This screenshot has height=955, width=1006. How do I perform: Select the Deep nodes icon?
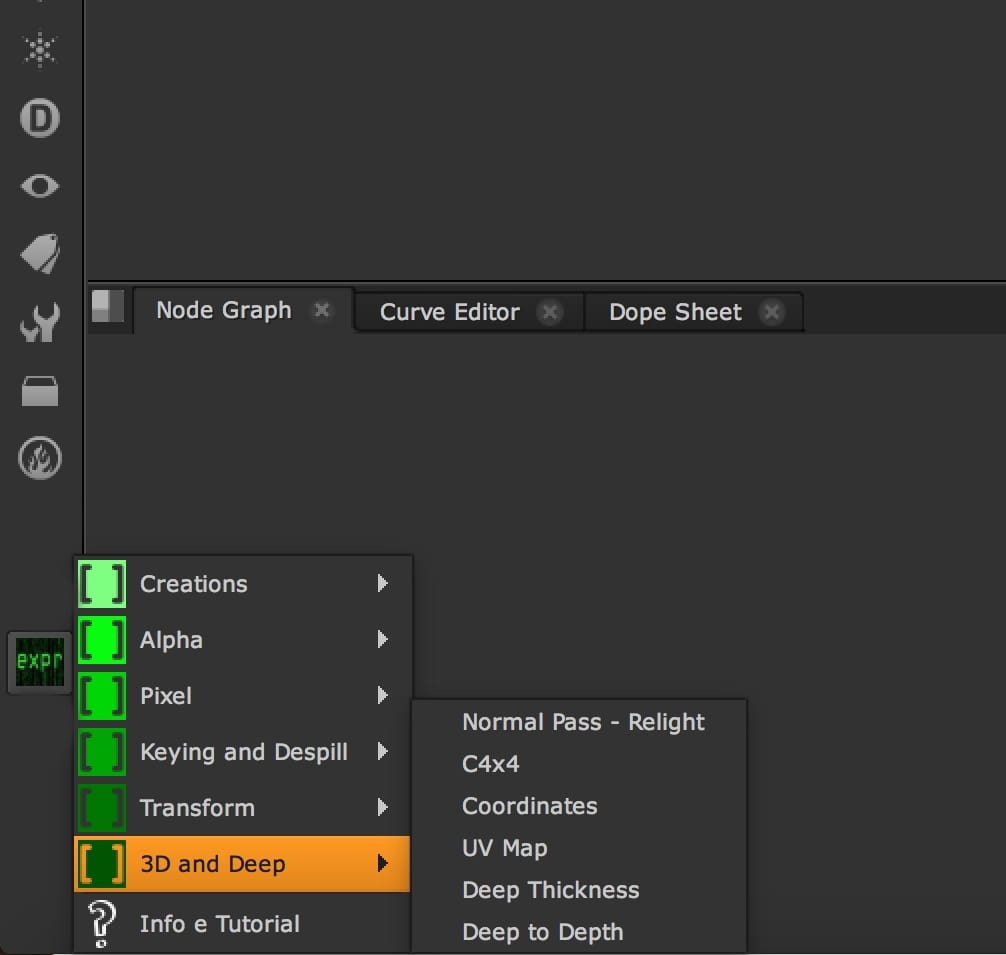pos(40,117)
